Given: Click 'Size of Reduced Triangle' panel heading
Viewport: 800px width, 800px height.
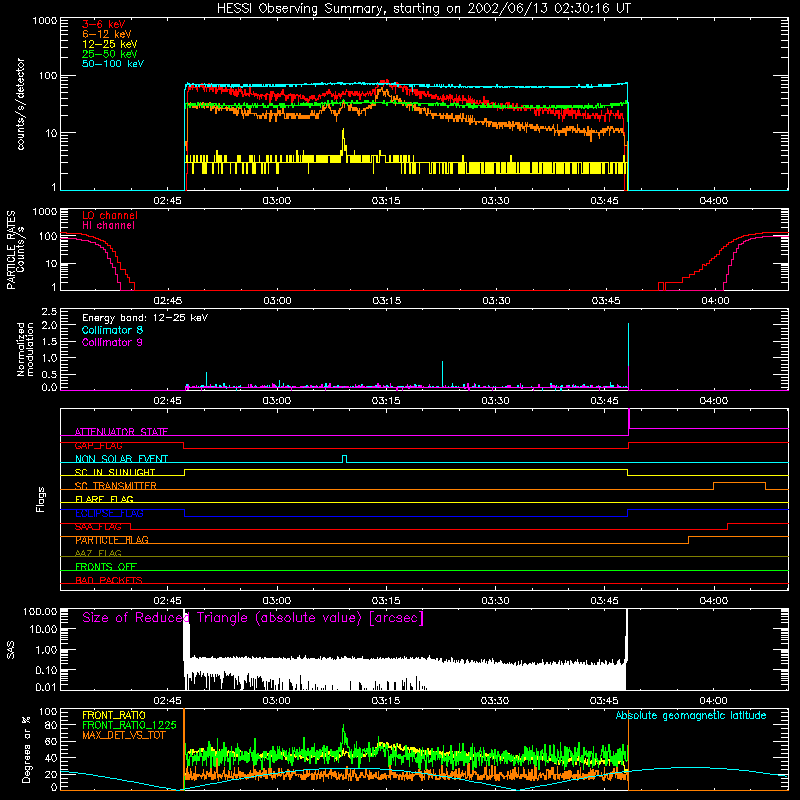Looking at the screenshot, I should [x=253, y=618].
